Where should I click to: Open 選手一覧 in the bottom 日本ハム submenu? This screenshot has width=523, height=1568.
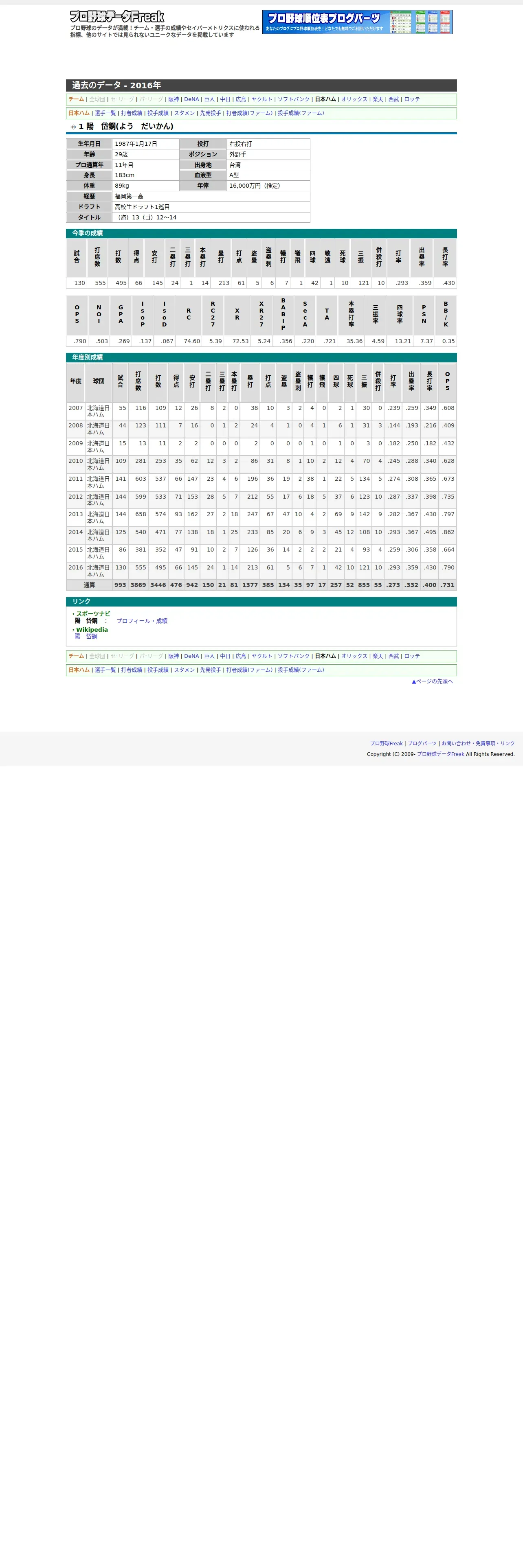(x=105, y=670)
